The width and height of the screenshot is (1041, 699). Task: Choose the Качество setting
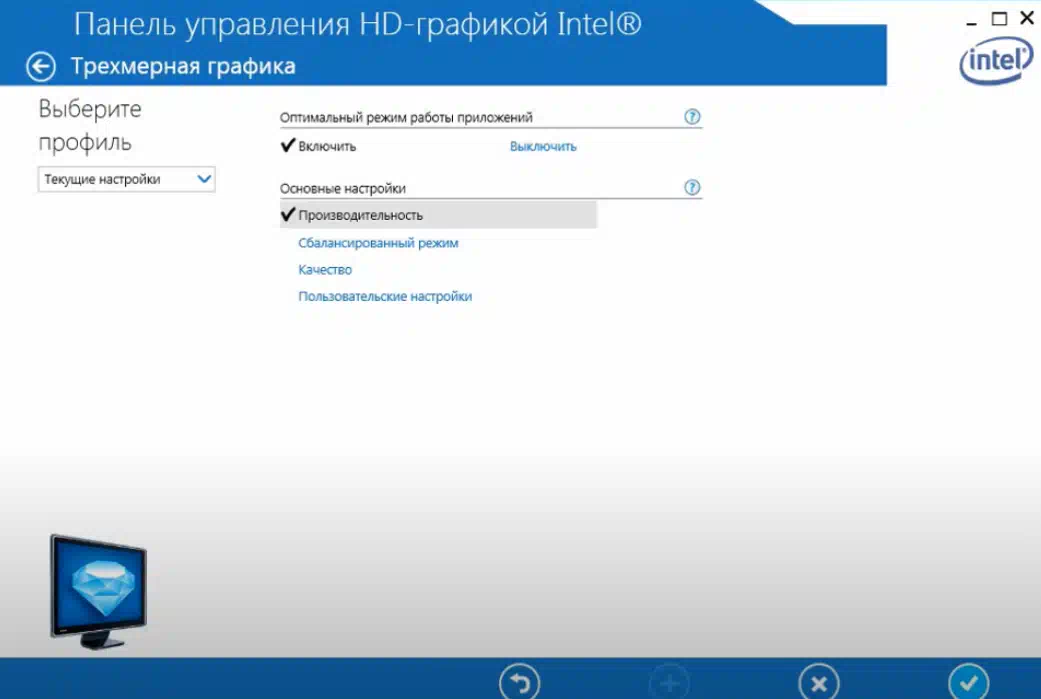325,270
